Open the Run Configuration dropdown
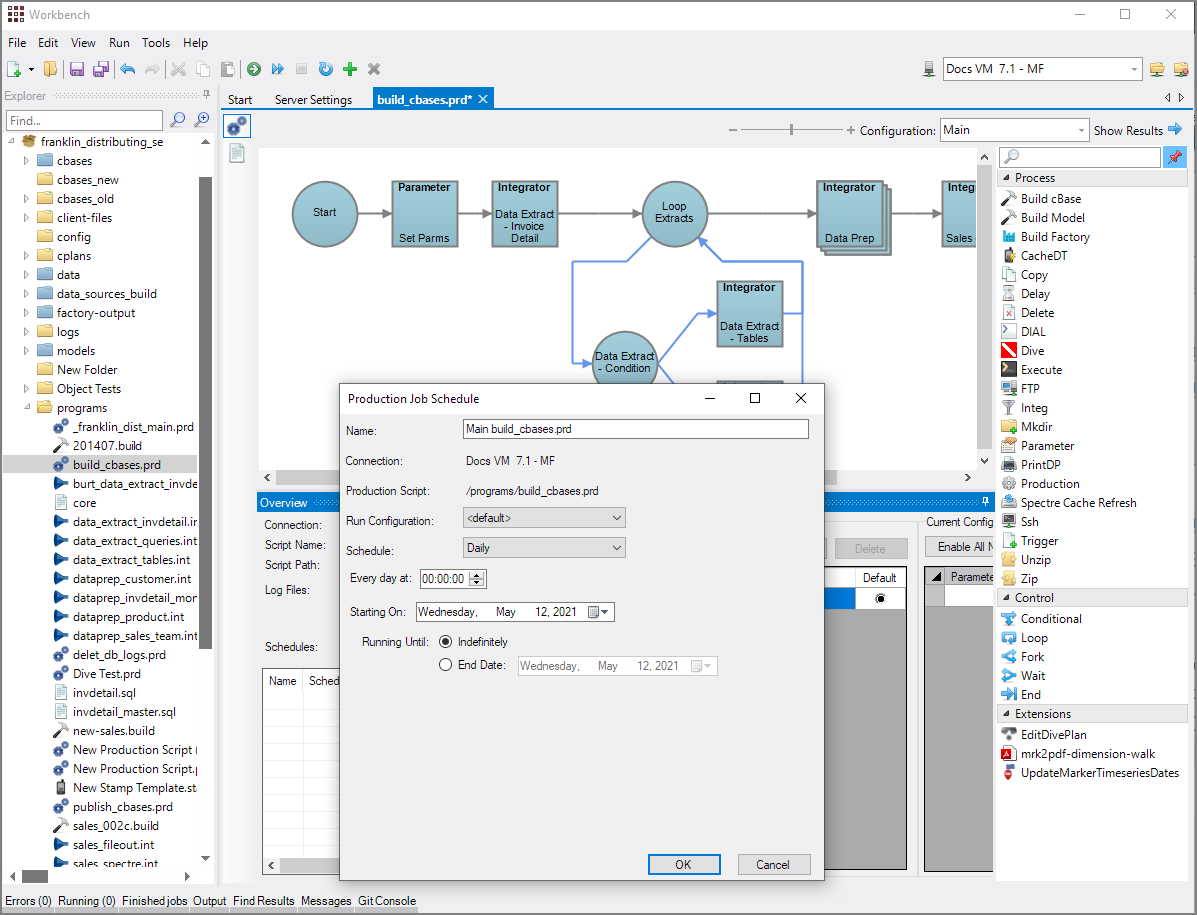Viewport: 1197px width, 915px height. tap(544, 518)
